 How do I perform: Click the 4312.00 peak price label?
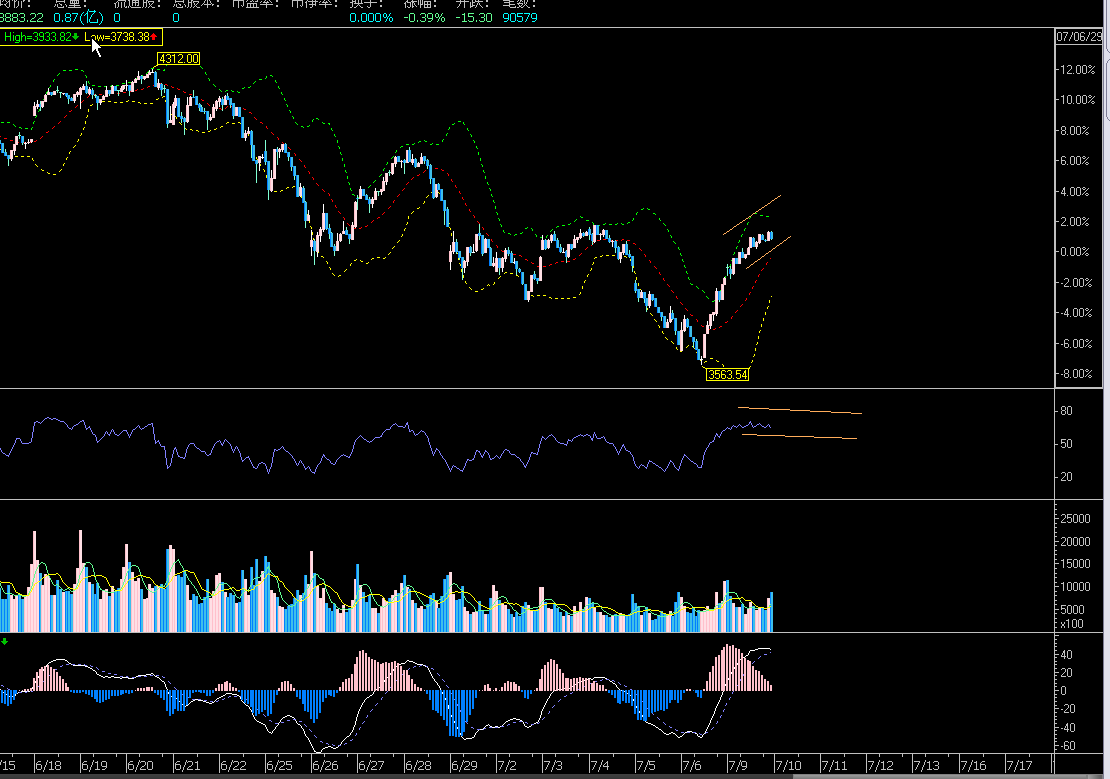178,59
